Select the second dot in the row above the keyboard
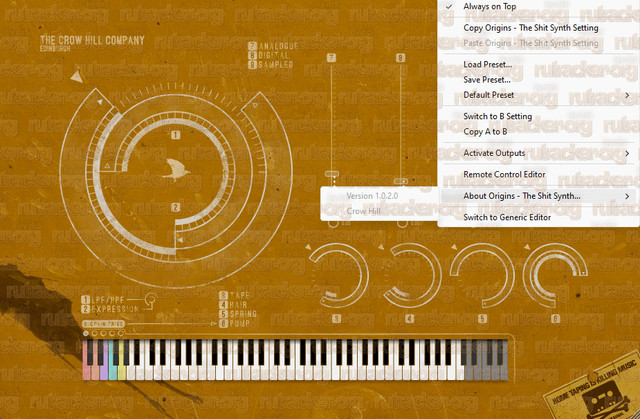 [x=95, y=333]
